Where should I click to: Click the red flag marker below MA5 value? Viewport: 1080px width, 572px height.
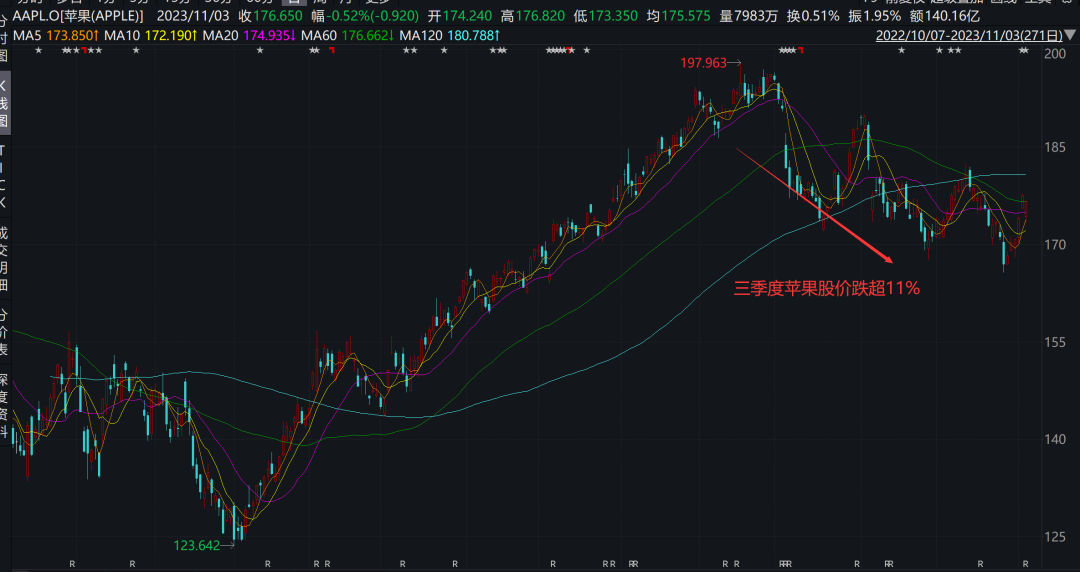[84, 50]
